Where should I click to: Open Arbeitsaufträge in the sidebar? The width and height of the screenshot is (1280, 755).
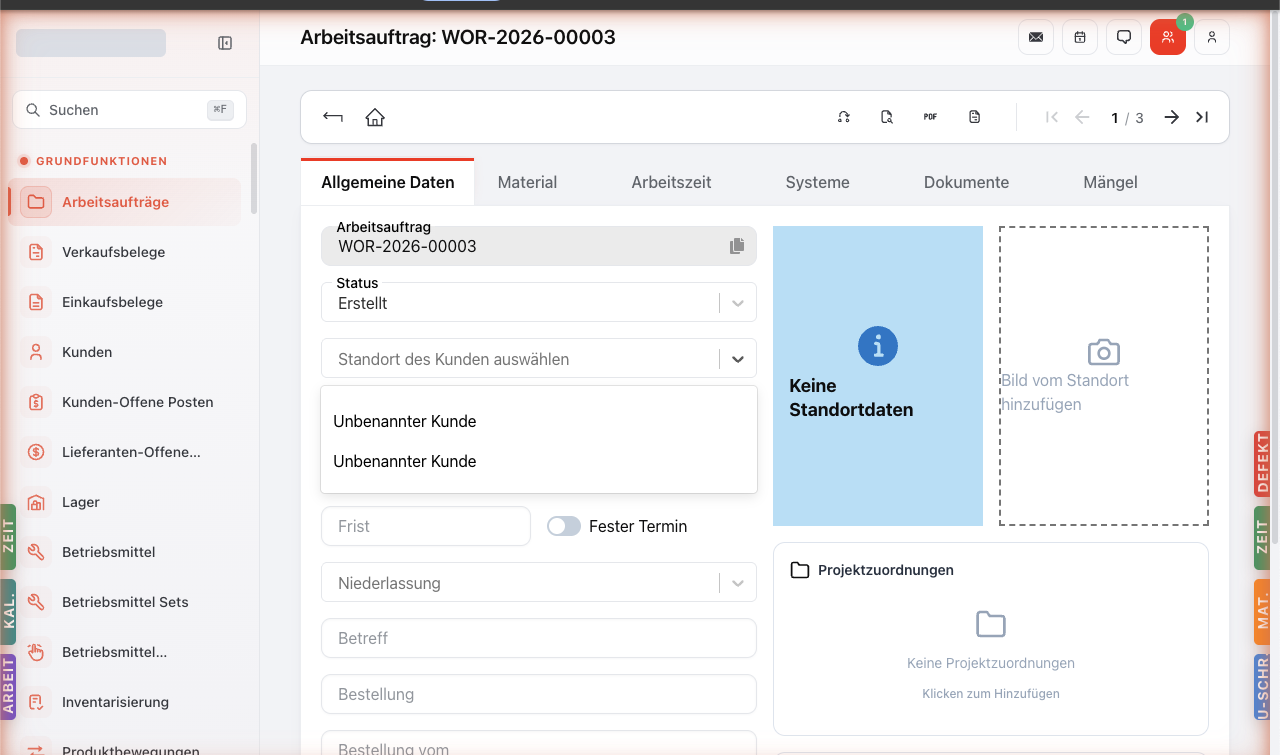click(125, 202)
